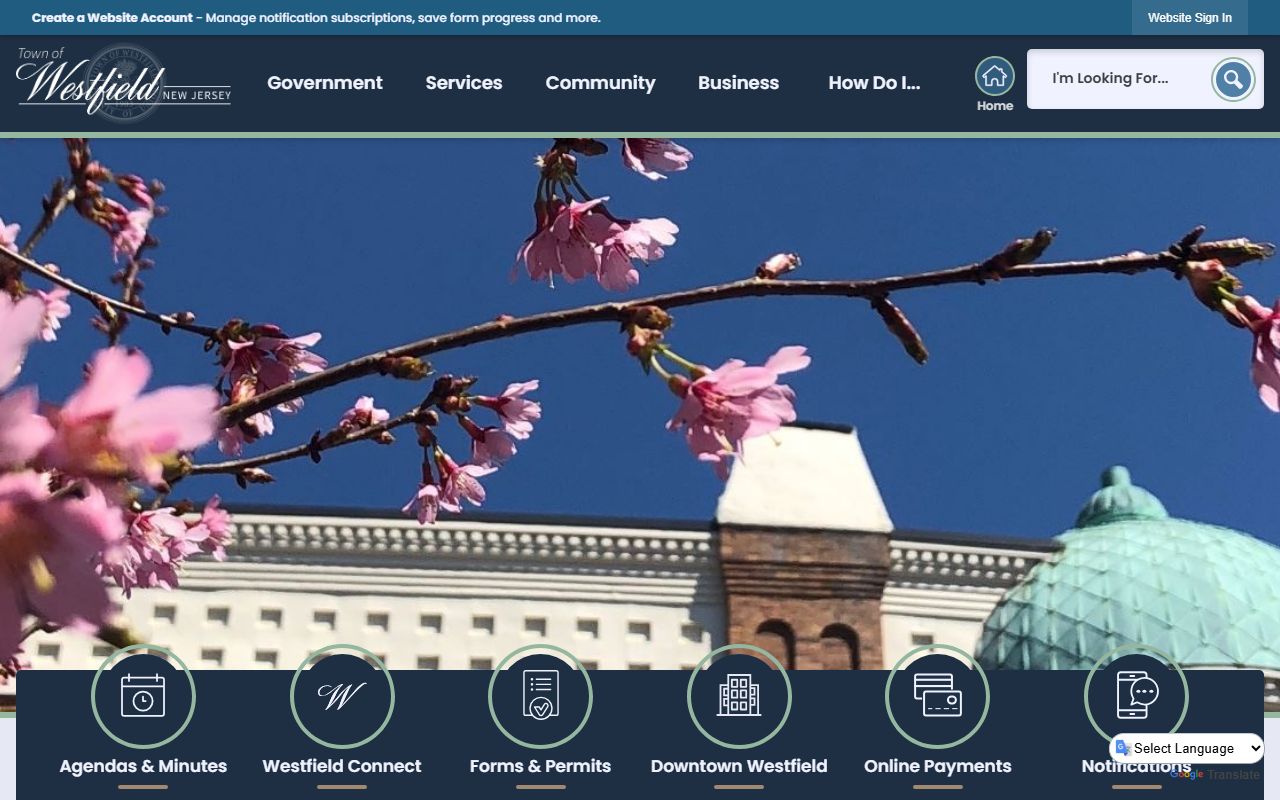This screenshot has width=1280, height=800.
Task: Open Forms & Permits checklist icon
Action: (540, 696)
